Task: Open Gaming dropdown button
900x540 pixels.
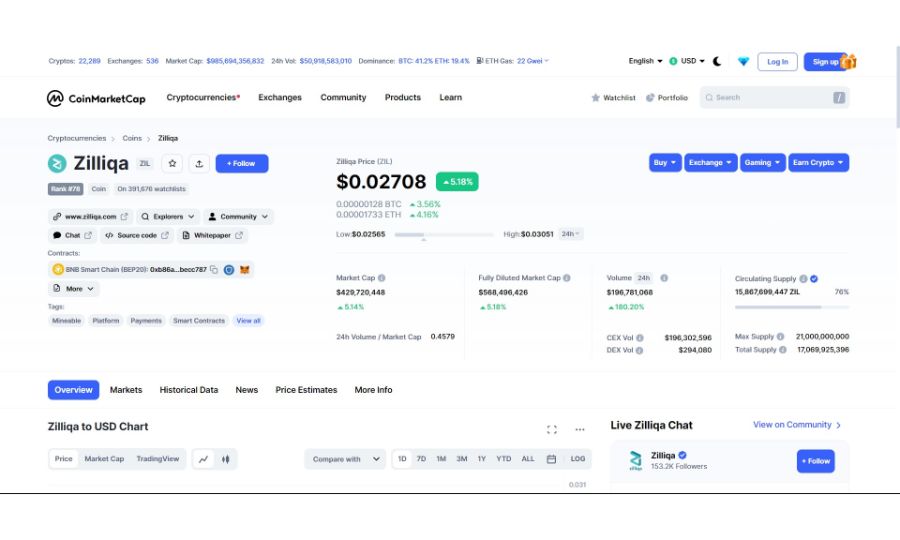Action: click(x=762, y=163)
